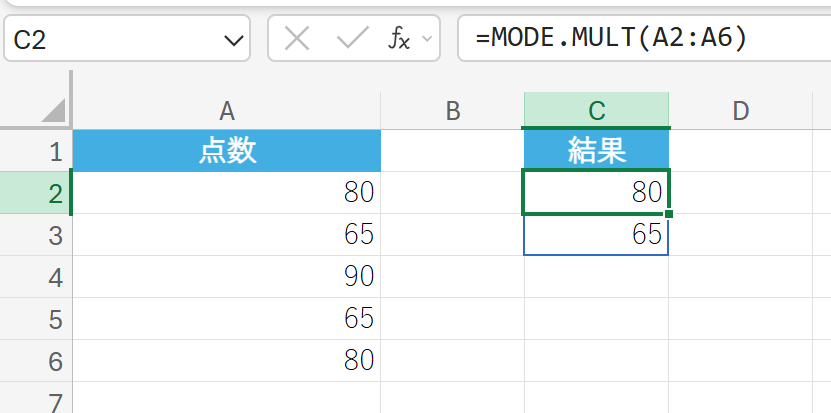Select cell A4 containing 90
This screenshot has width=831, height=413.
tap(227, 276)
